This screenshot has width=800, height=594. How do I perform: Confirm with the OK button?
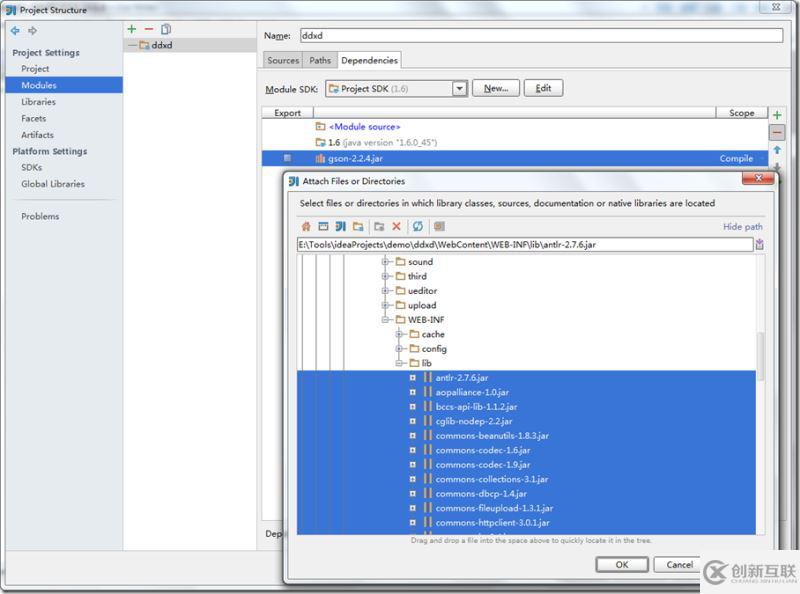tap(622, 564)
